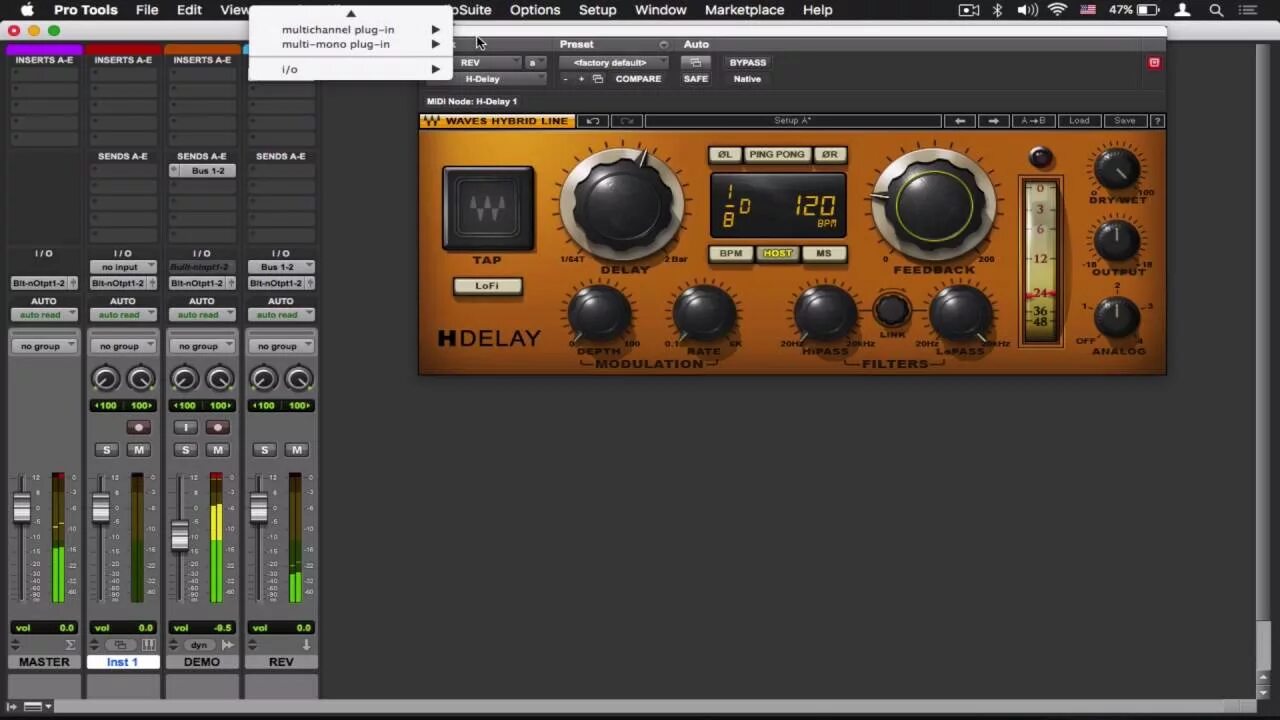The width and height of the screenshot is (1280, 720).
Task: Click the next-preset arrow in the plugin header
Action: 992,120
